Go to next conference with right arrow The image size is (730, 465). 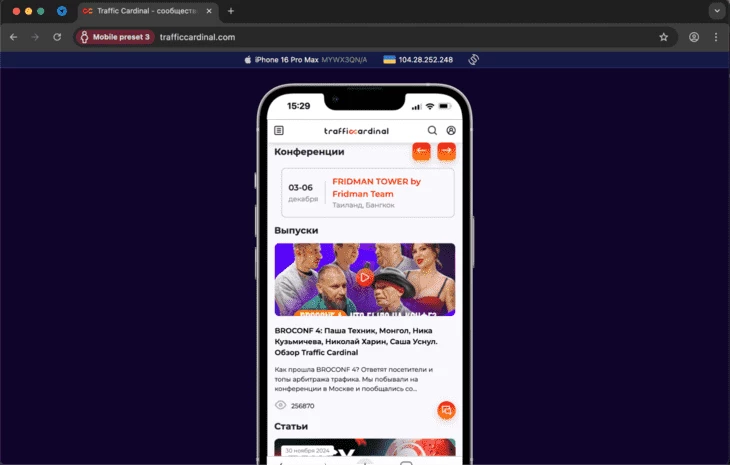point(446,151)
